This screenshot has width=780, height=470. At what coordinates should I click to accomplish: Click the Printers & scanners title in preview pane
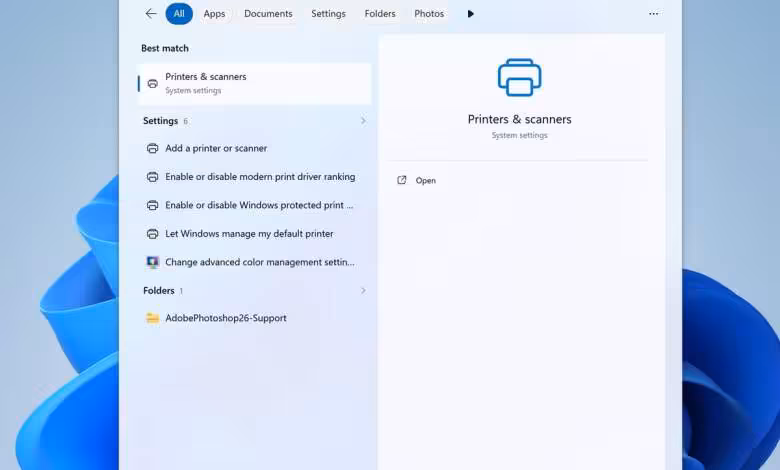(519, 119)
